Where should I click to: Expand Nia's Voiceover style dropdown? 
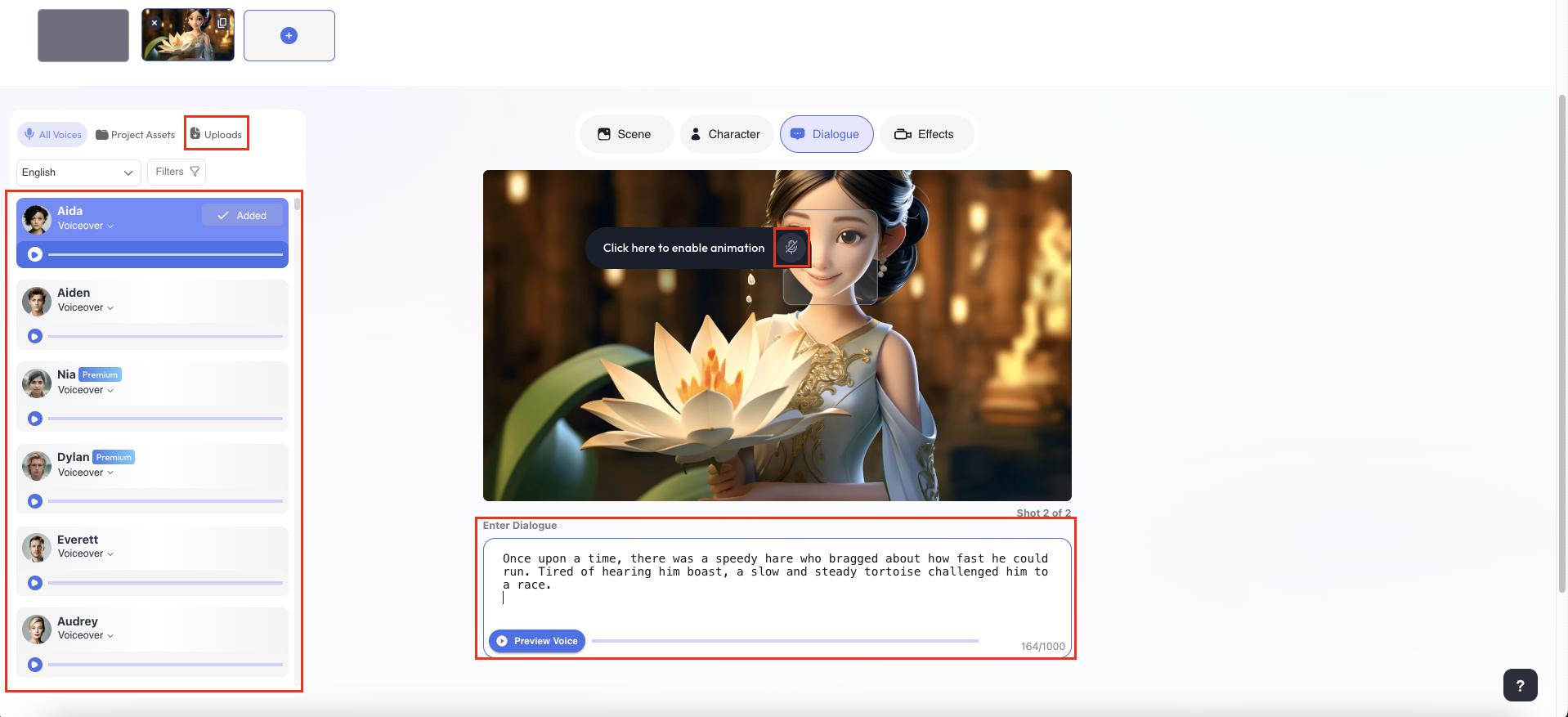click(86, 390)
